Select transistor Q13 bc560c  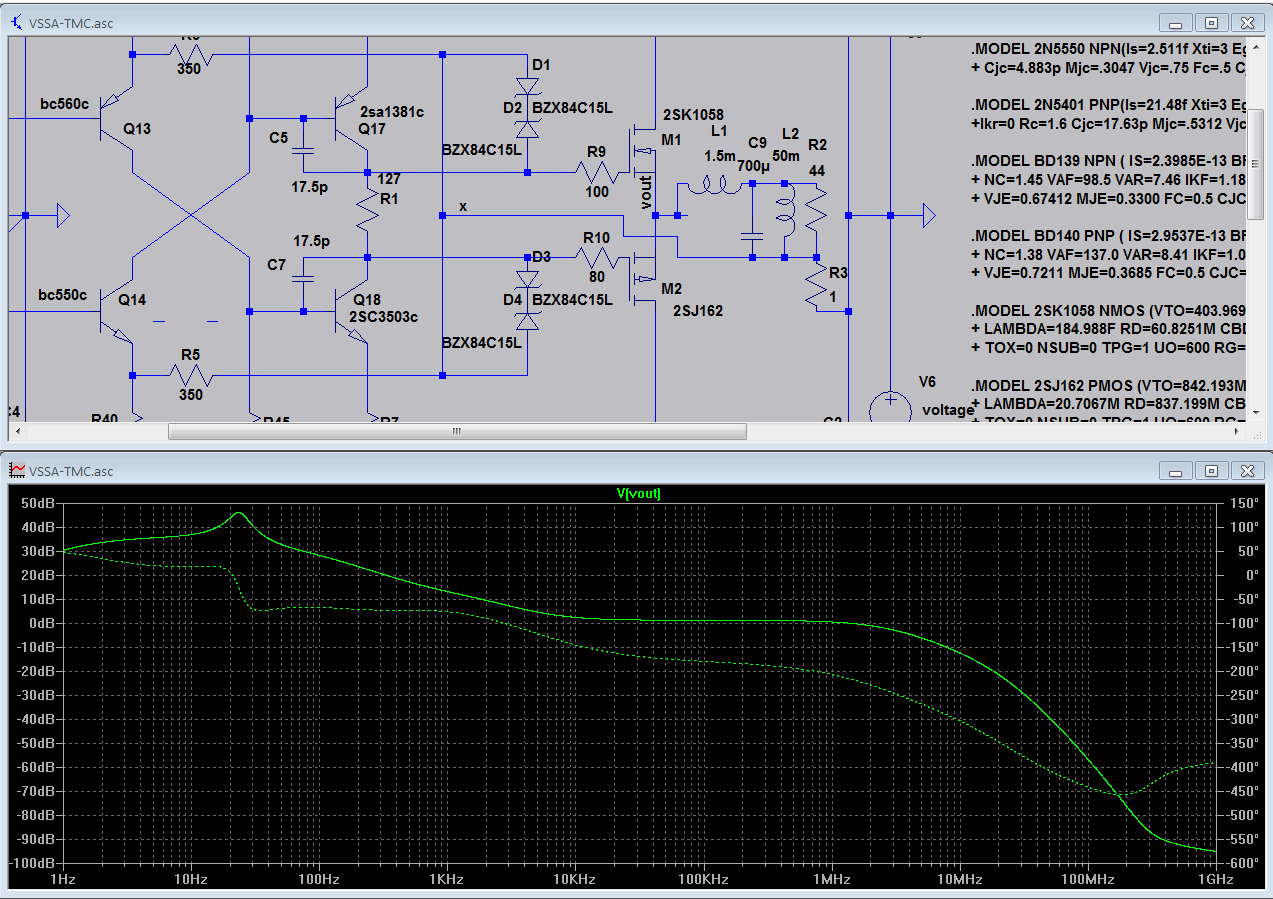pos(118,118)
